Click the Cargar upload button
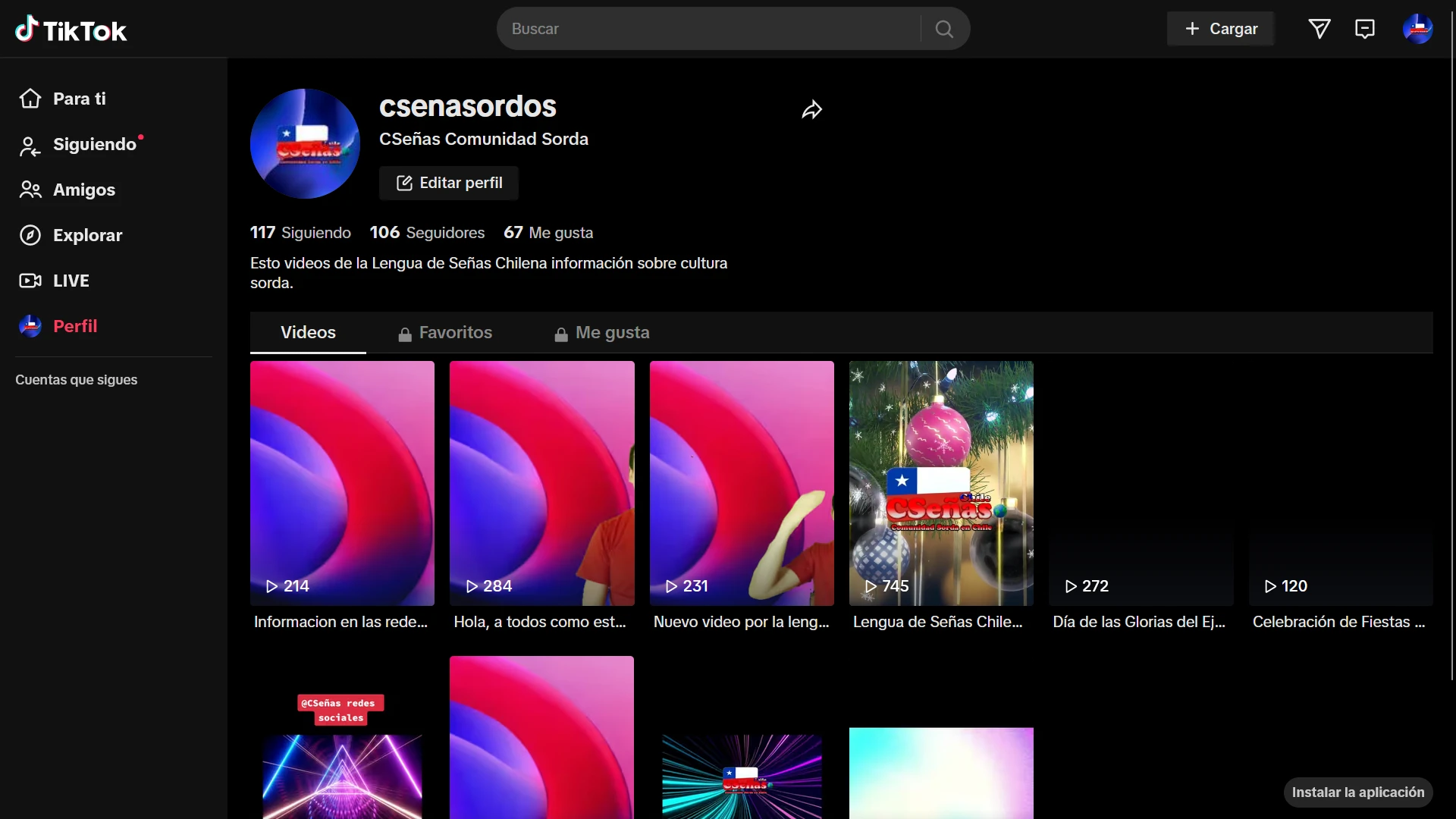Screen dimensions: 1456x819 pos(1220,29)
